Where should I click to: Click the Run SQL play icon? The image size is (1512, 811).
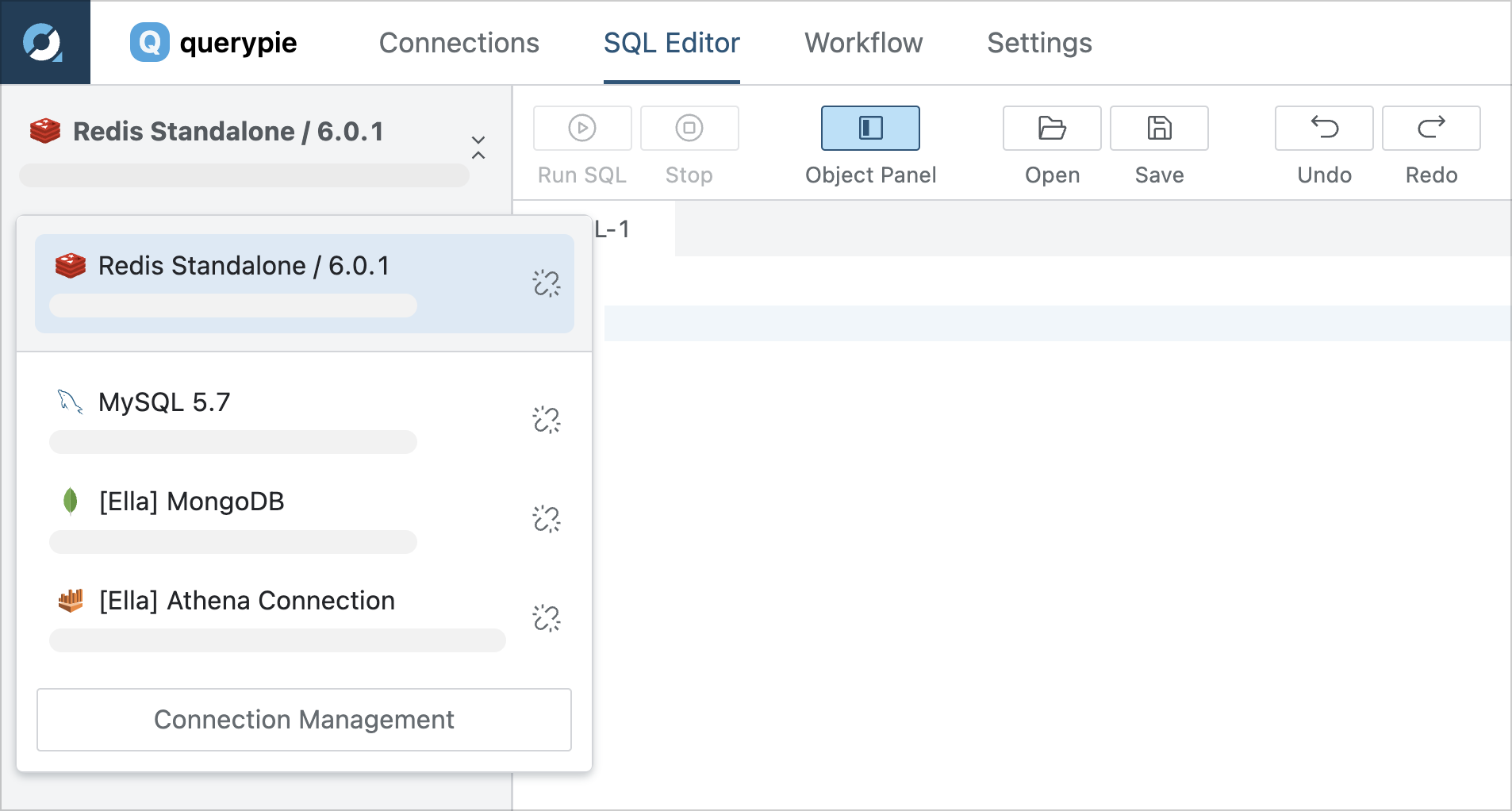coord(582,128)
